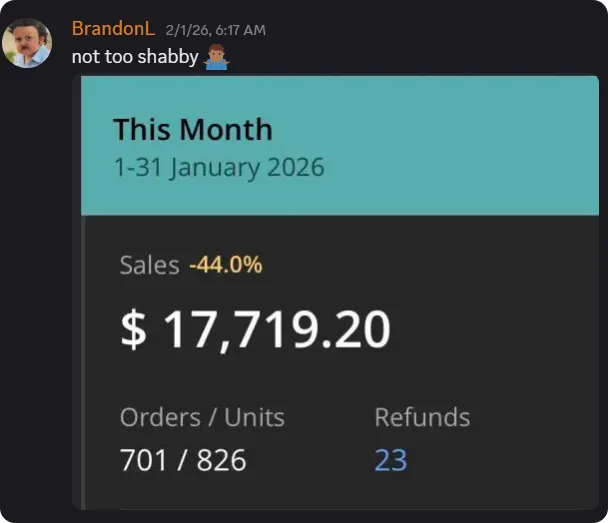
Task: Click the 701 / 826 orders value
Action: 182,460
